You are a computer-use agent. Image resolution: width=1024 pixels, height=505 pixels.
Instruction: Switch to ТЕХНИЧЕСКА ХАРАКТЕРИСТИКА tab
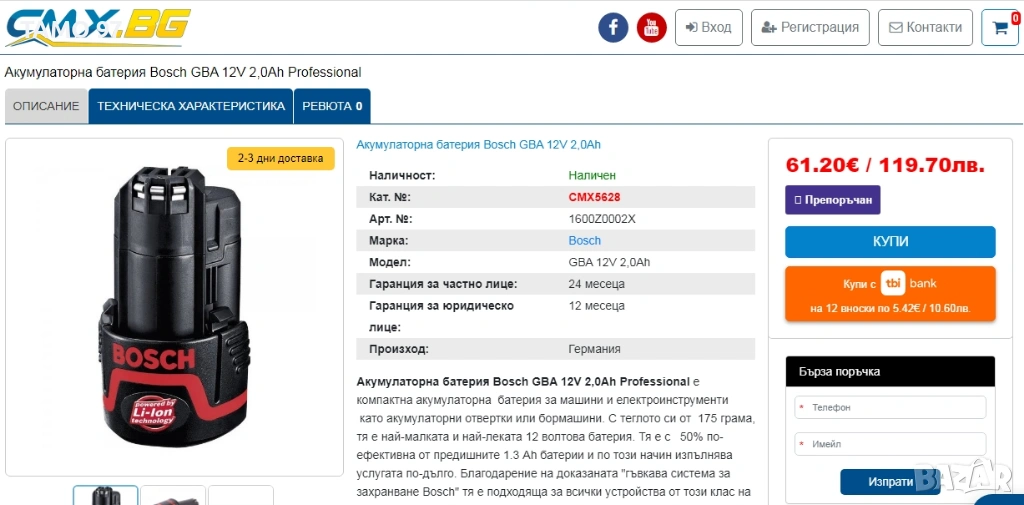point(191,106)
